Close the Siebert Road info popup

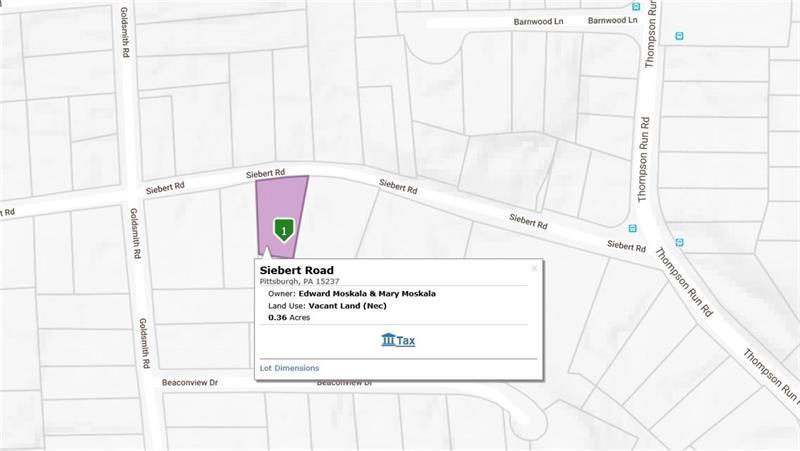click(x=534, y=268)
